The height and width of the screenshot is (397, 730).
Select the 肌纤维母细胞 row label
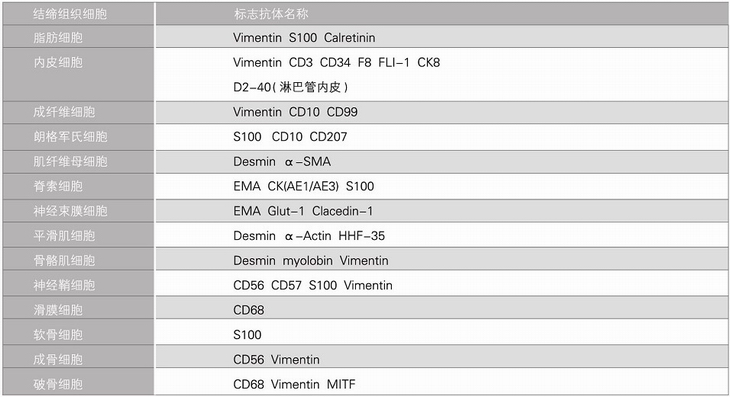coord(78,162)
